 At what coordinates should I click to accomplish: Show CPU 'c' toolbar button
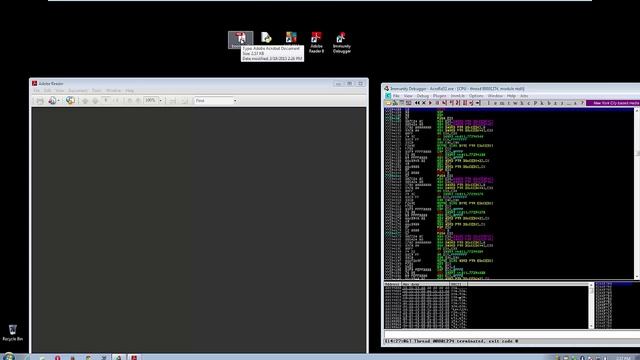(x=529, y=103)
